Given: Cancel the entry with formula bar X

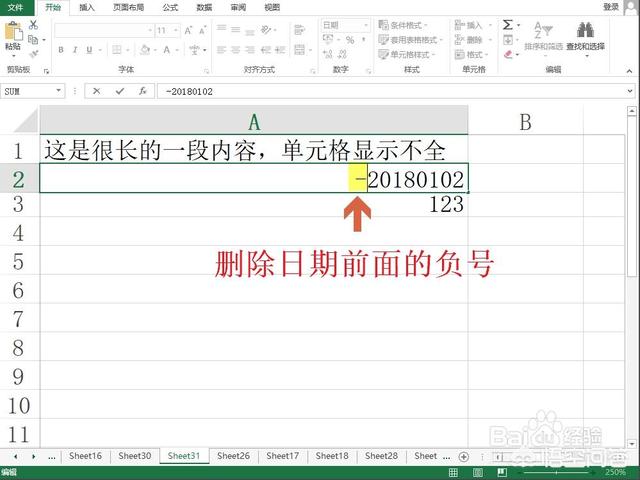Looking at the screenshot, I should point(97,91).
